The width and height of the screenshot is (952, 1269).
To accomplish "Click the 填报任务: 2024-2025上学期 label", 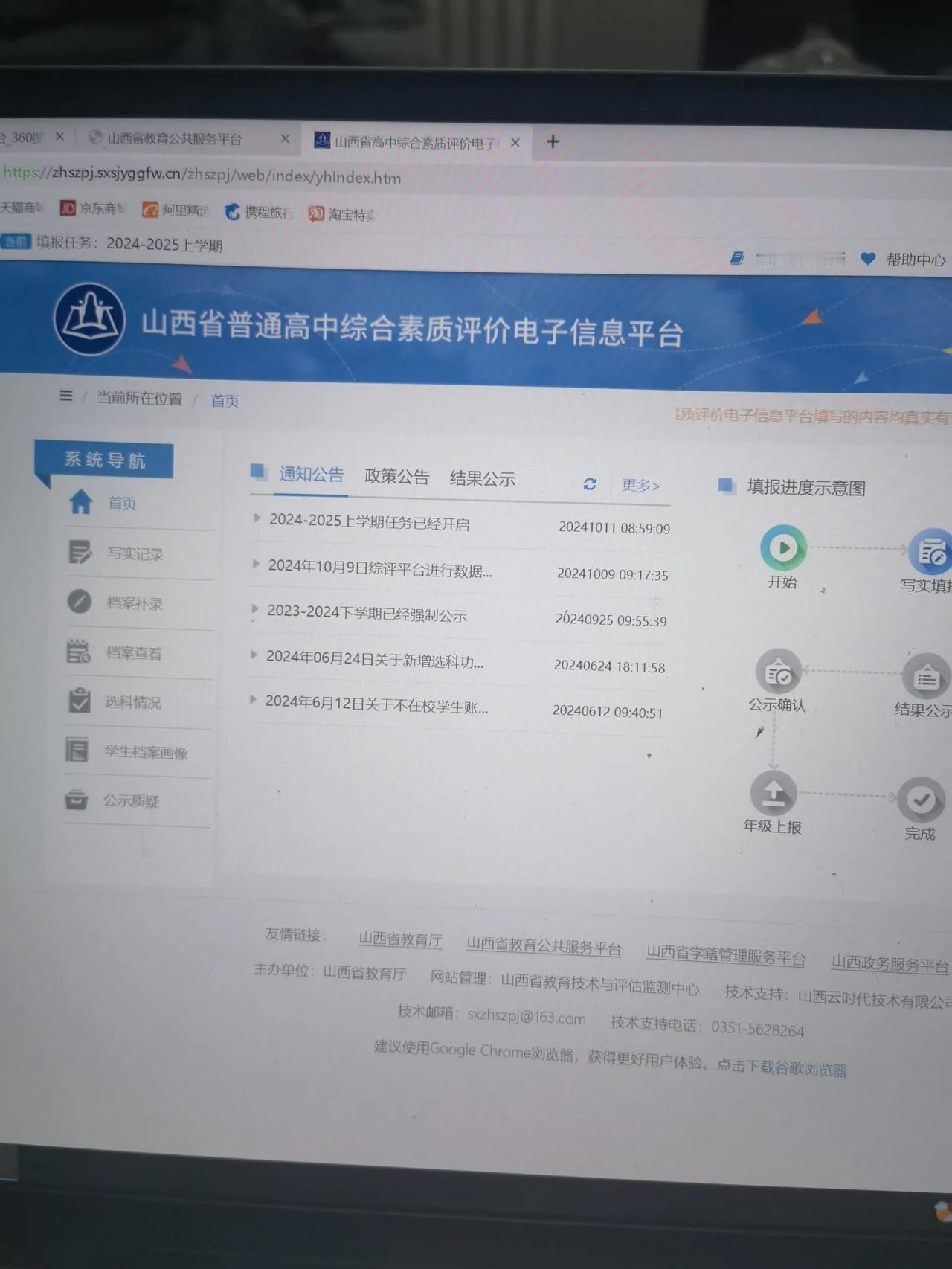I will pyautogui.click(x=129, y=243).
